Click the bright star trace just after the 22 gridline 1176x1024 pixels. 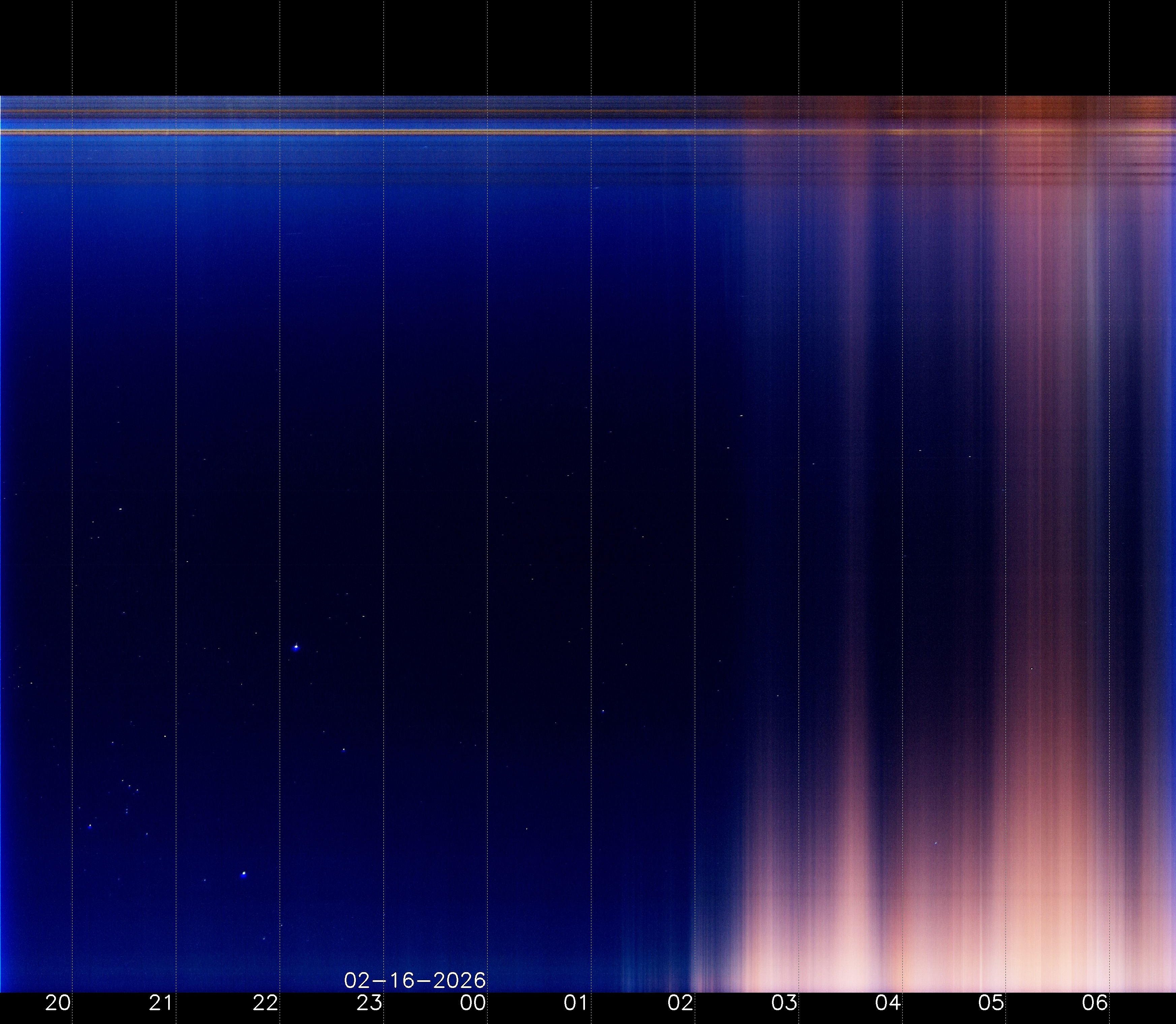click(x=296, y=647)
